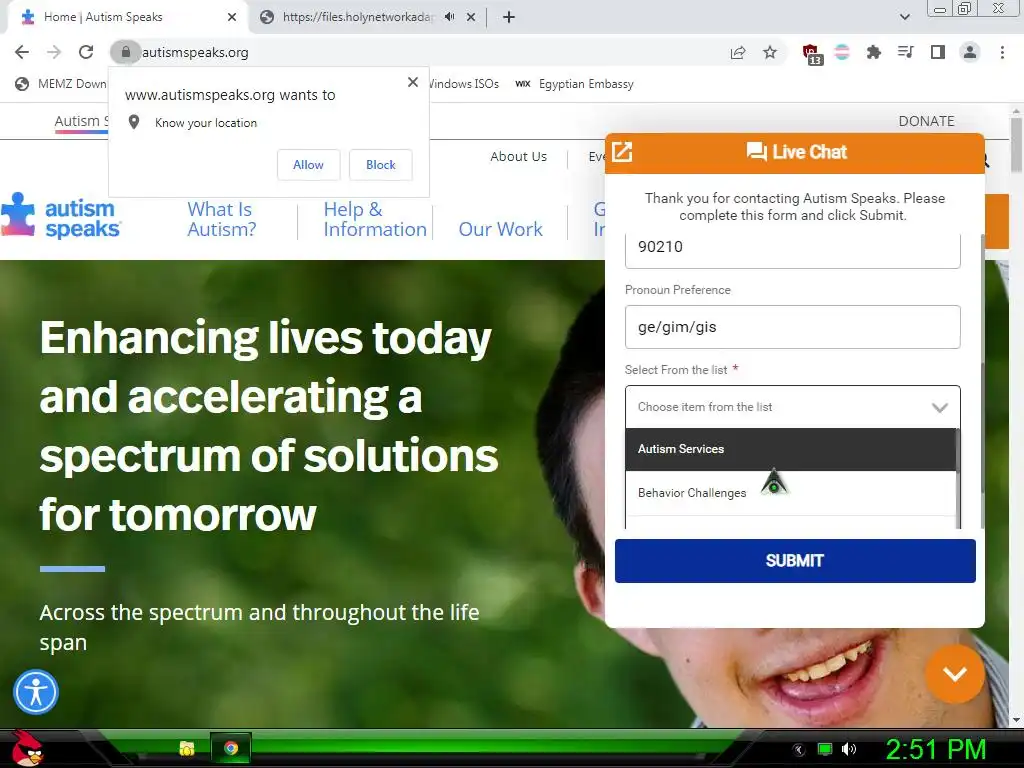Open the What Is Autism? menu
This screenshot has width=1024, height=768.
click(x=221, y=219)
